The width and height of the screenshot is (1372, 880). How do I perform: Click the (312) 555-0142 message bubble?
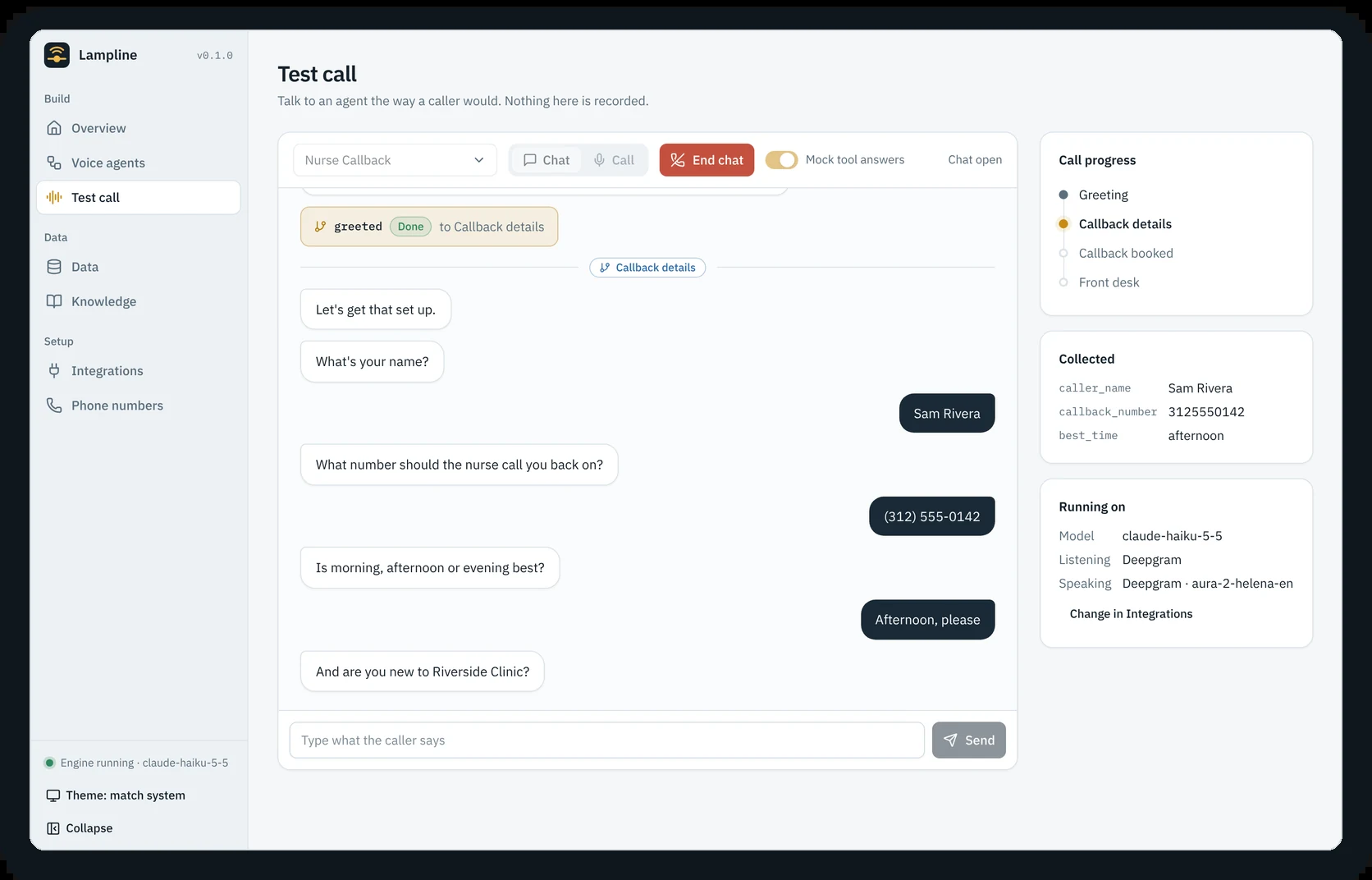click(x=932, y=516)
